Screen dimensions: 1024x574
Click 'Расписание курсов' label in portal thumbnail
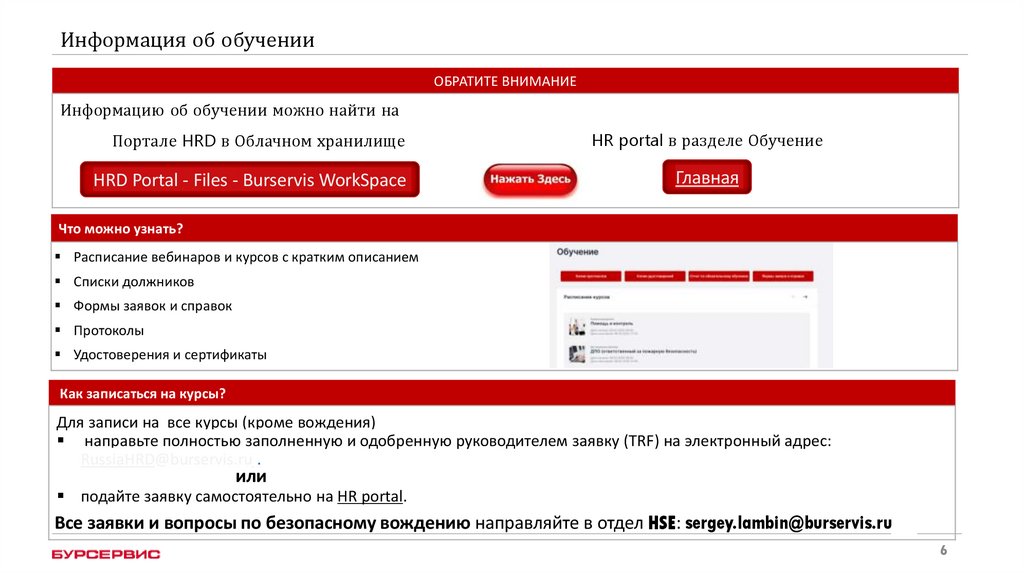coord(586,297)
